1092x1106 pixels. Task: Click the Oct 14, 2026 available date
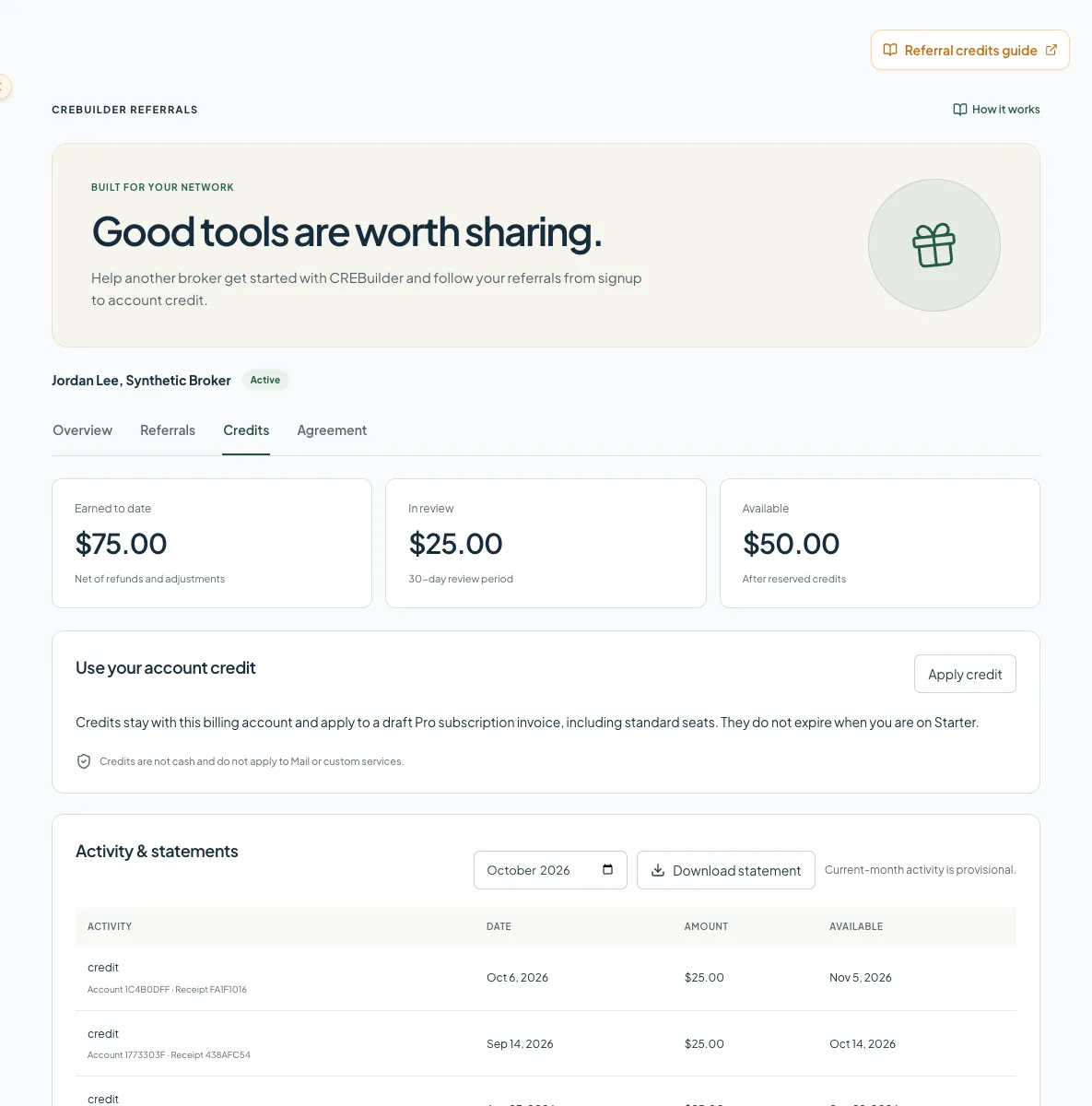coord(863,1044)
